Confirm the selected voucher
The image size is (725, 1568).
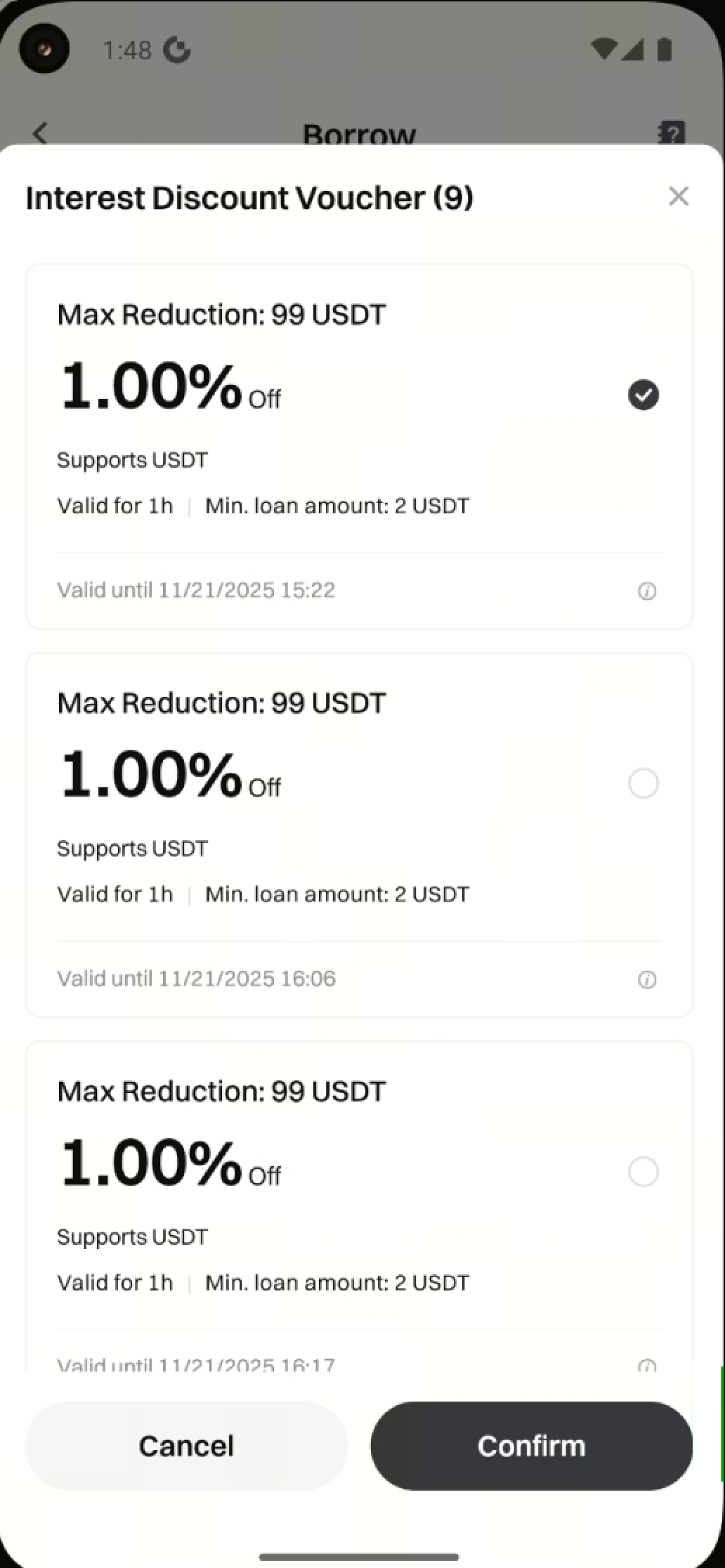(531, 1446)
